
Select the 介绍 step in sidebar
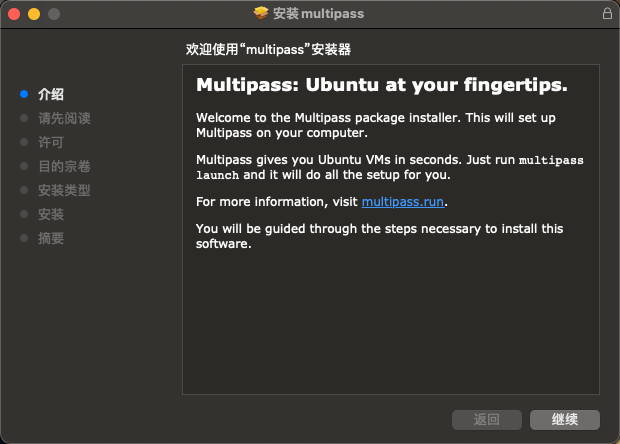(51, 94)
